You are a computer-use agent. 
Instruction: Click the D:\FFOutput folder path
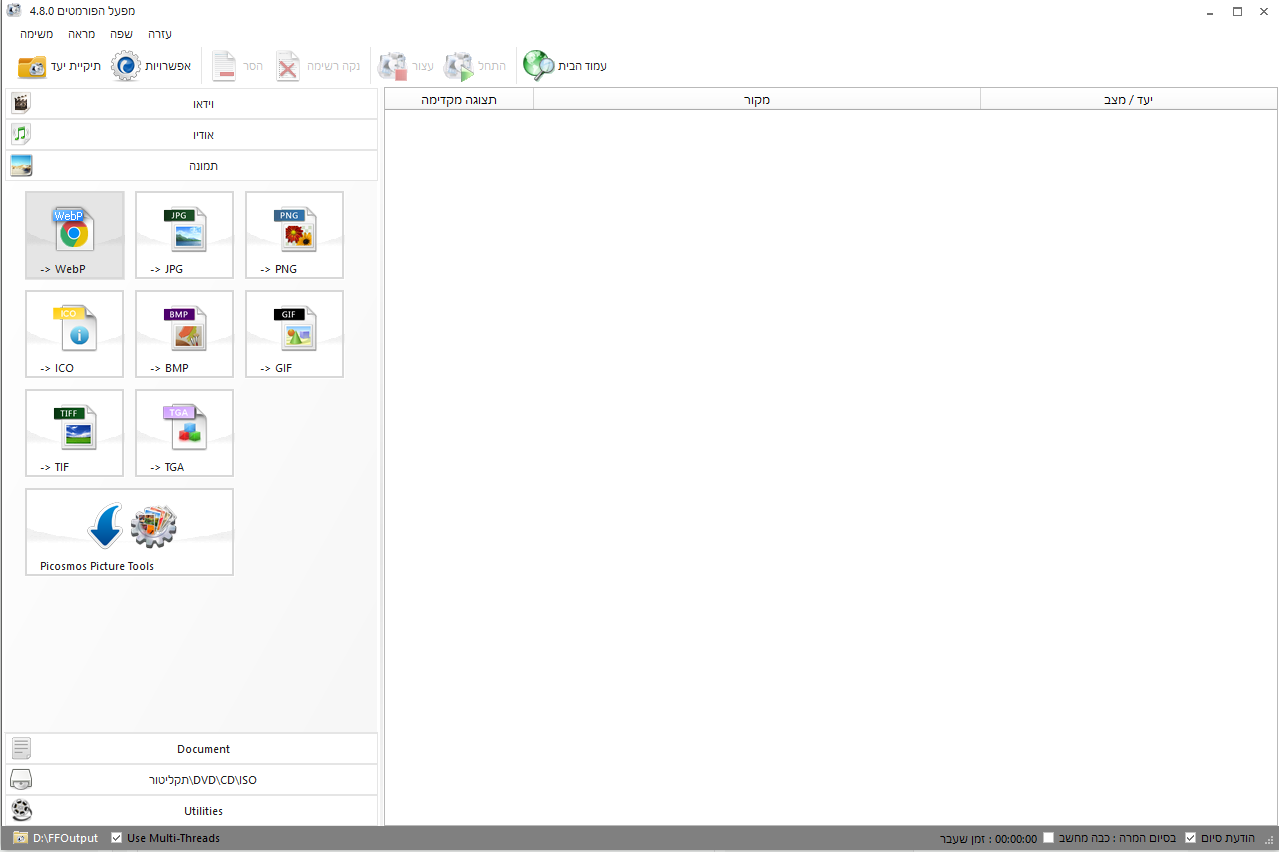66,838
